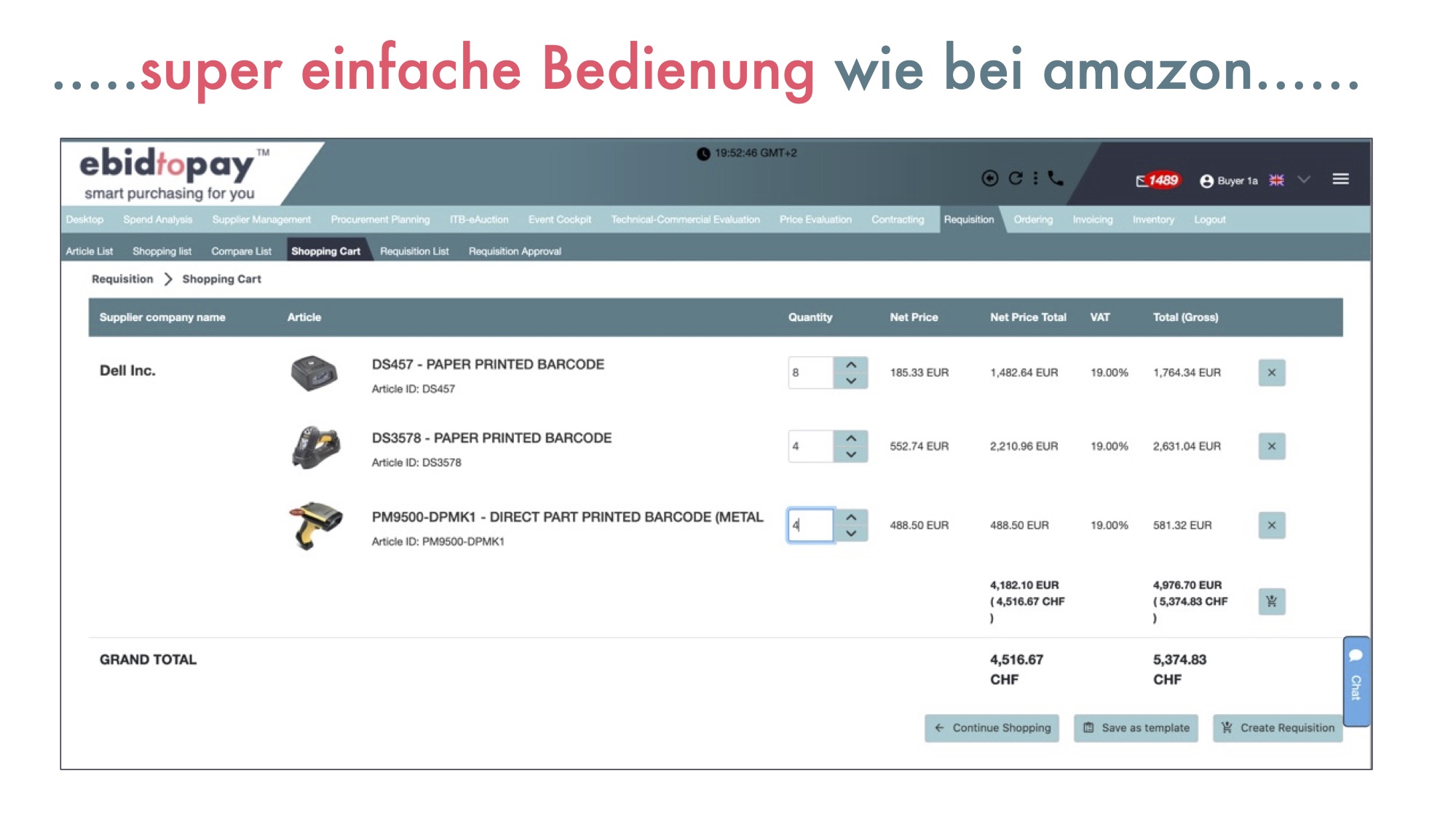This screenshot has height=819, width=1456.
Task: Open the Technical-Commercial Evaluation tab
Action: pyautogui.click(x=685, y=219)
